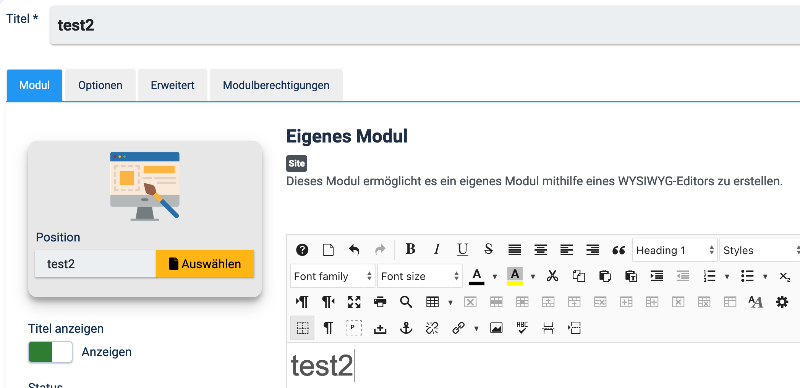Open the Heading 1 format dropdown
The height and width of the screenshot is (388, 800).
pyautogui.click(x=674, y=250)
